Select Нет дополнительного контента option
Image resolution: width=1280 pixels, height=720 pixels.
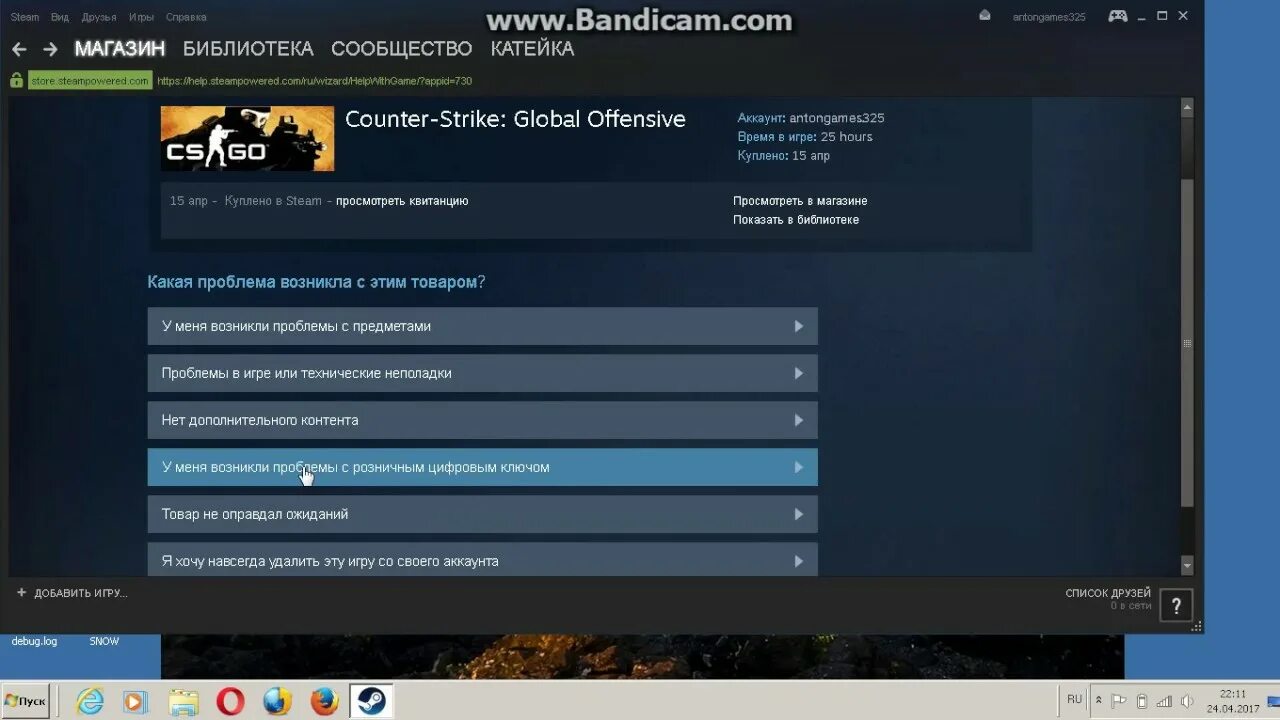point(482,420)
